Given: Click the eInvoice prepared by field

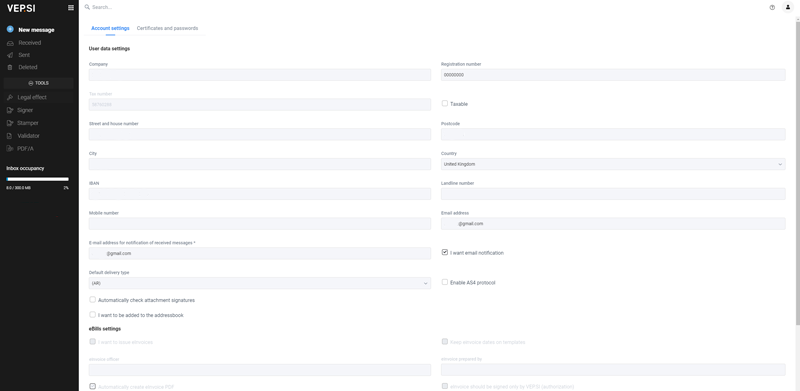Looking at the screenshot, I should coord(613,370).
